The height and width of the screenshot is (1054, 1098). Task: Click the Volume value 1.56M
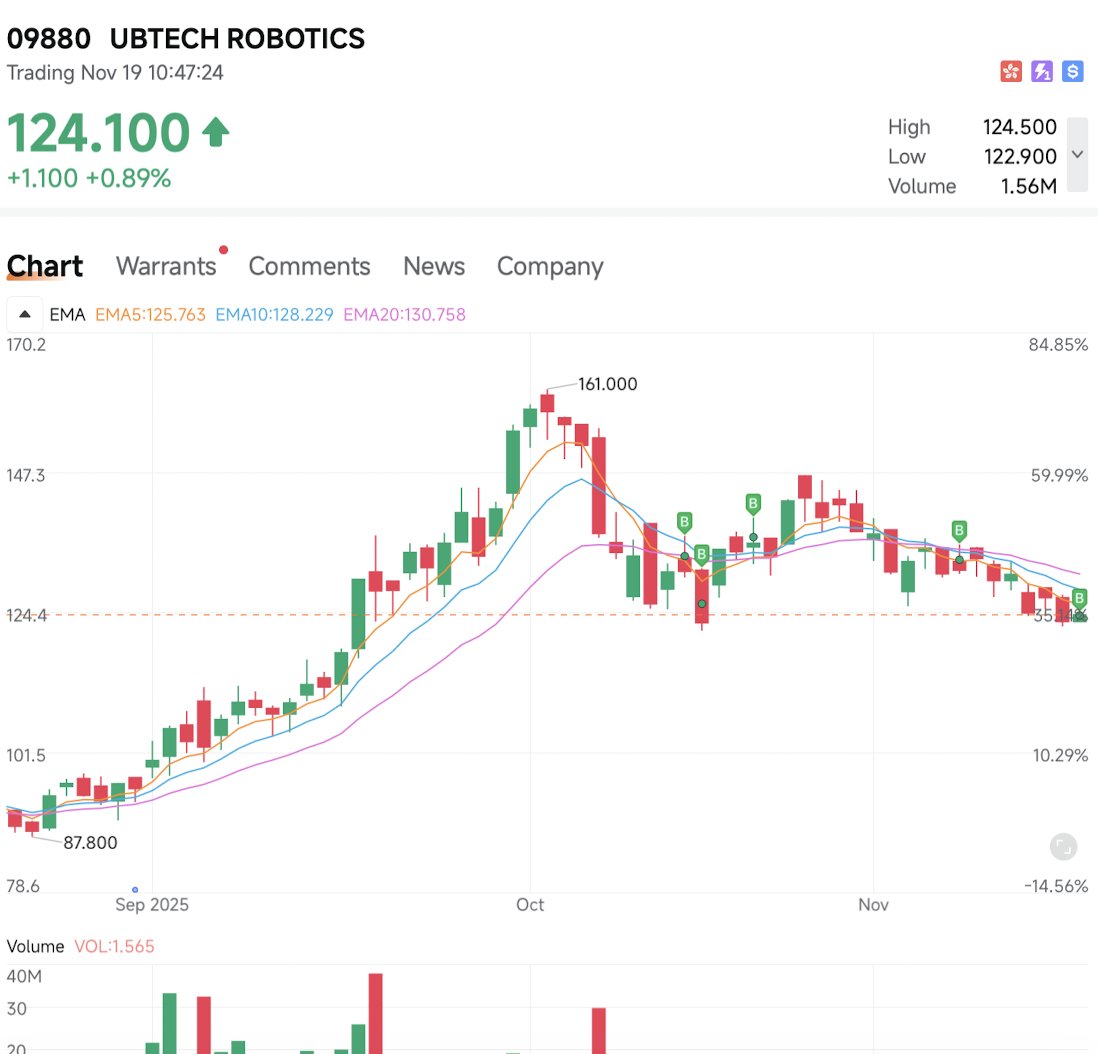coord(1028,186)
